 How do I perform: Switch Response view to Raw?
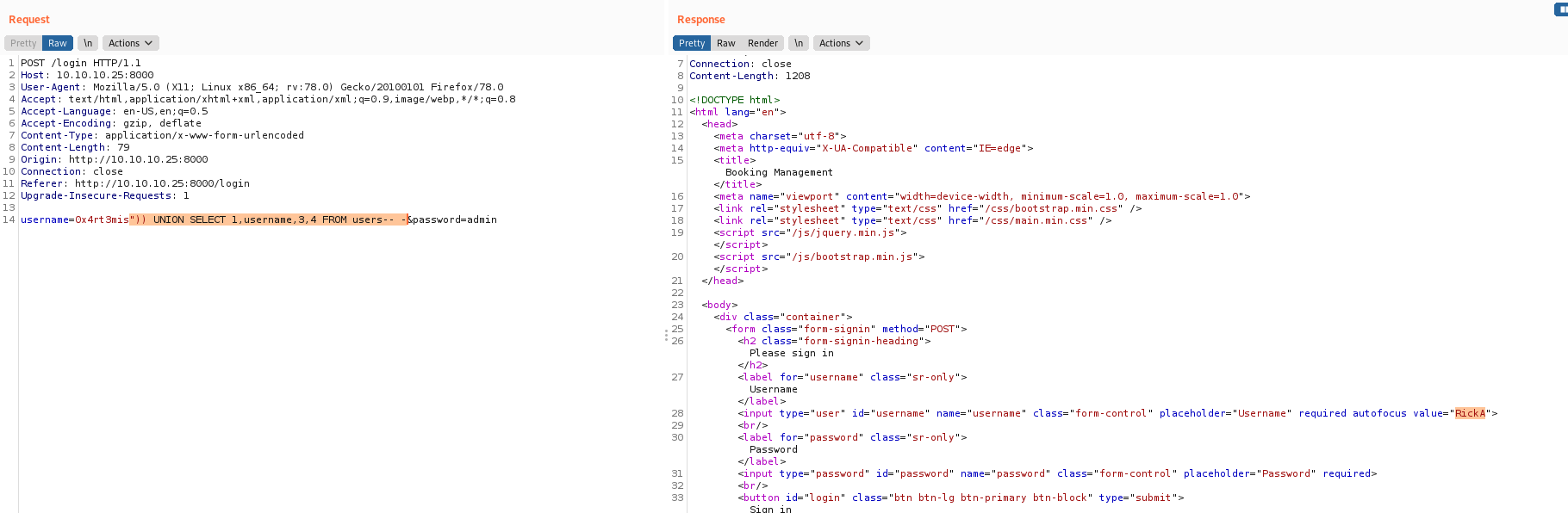click(726, 43)
